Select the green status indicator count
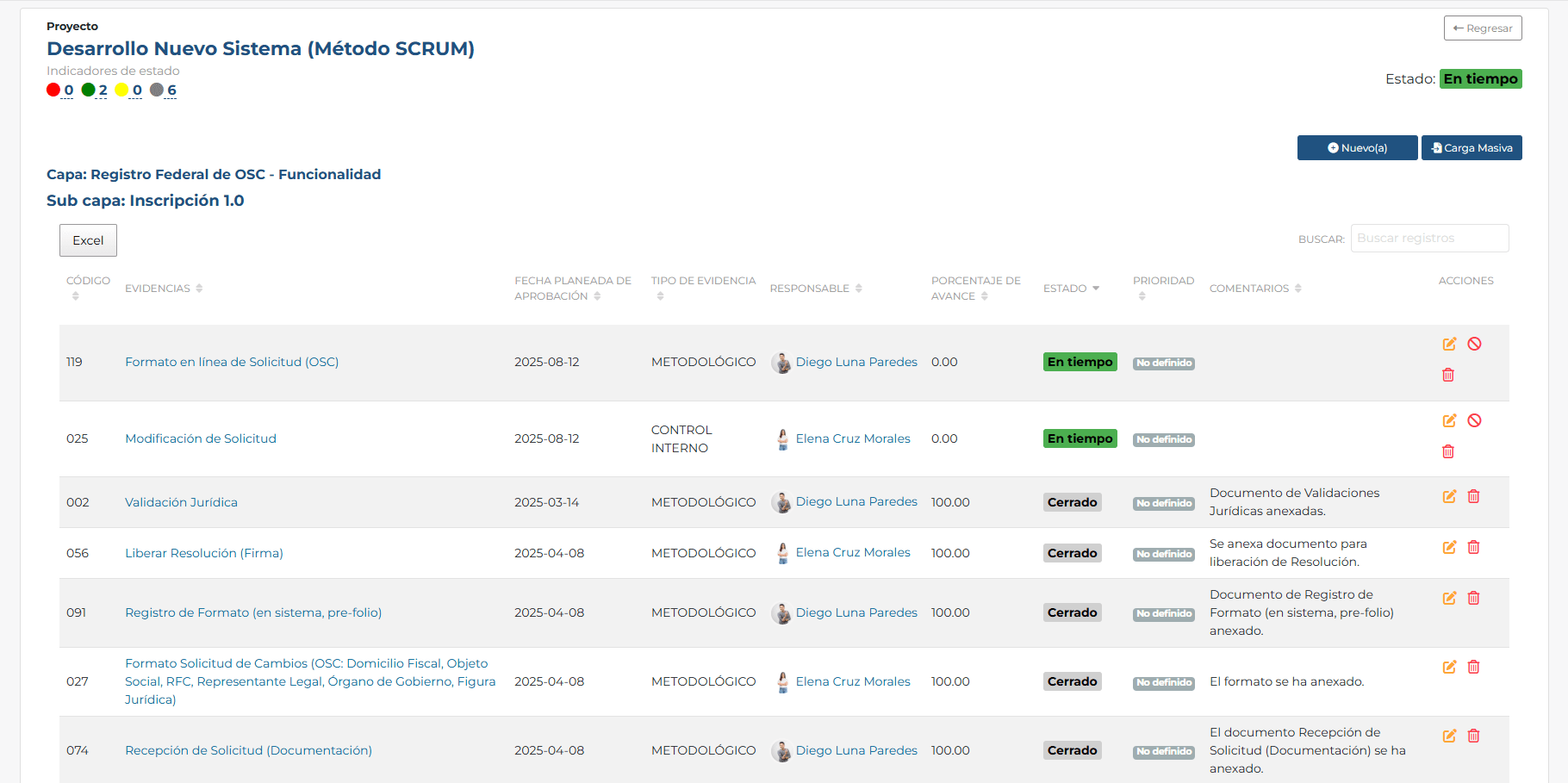Image resolution: width=1568 pixels, height=783 pixels. tap(103, 90)
